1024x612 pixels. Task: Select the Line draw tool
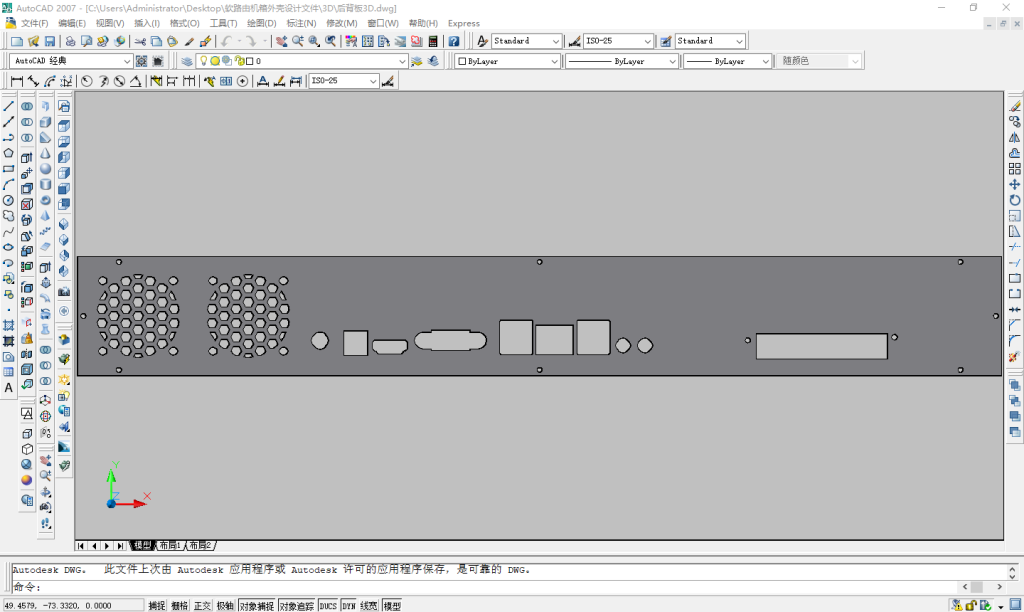coord(9,106)
